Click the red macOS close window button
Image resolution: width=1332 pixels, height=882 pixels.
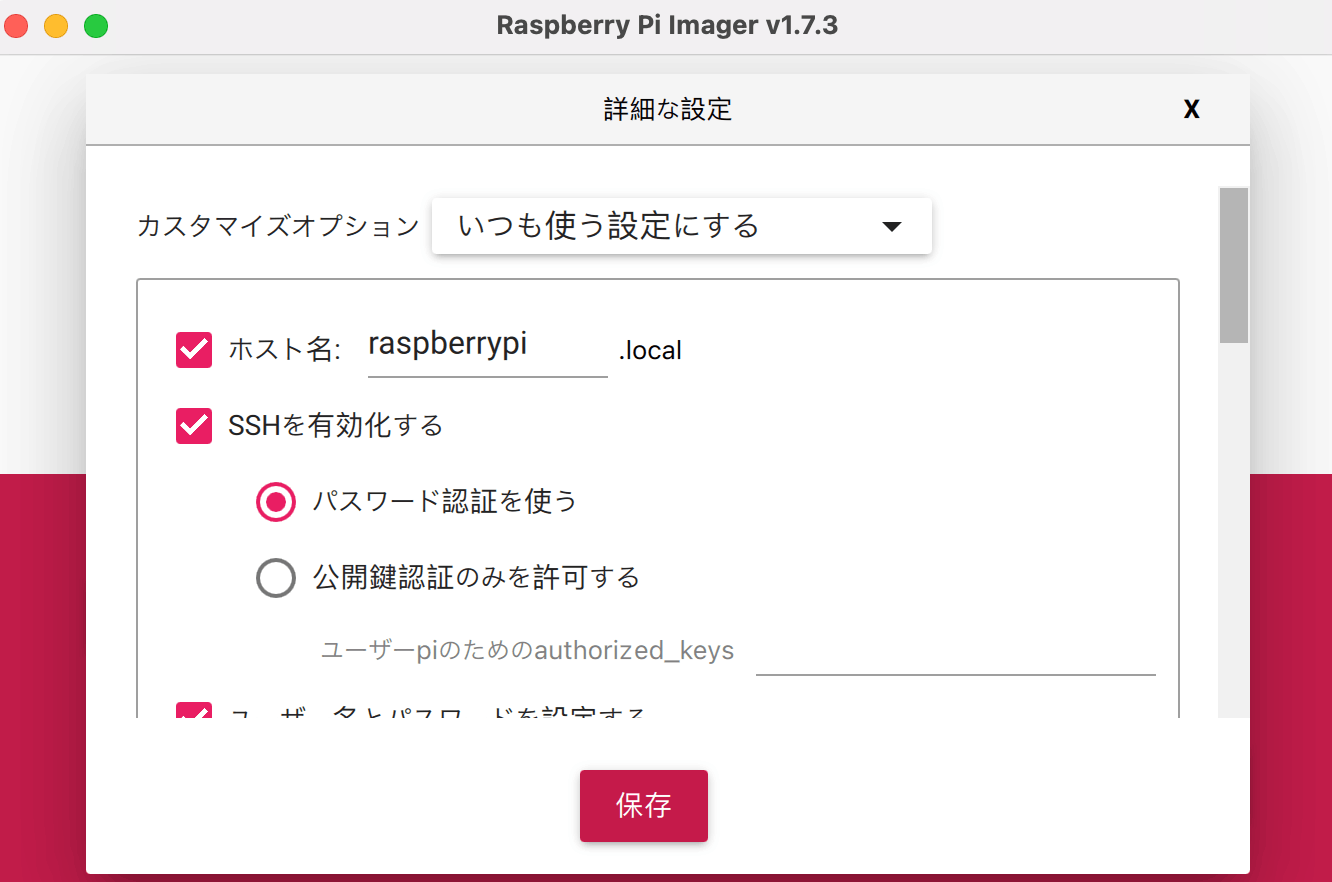click(16, 26)
